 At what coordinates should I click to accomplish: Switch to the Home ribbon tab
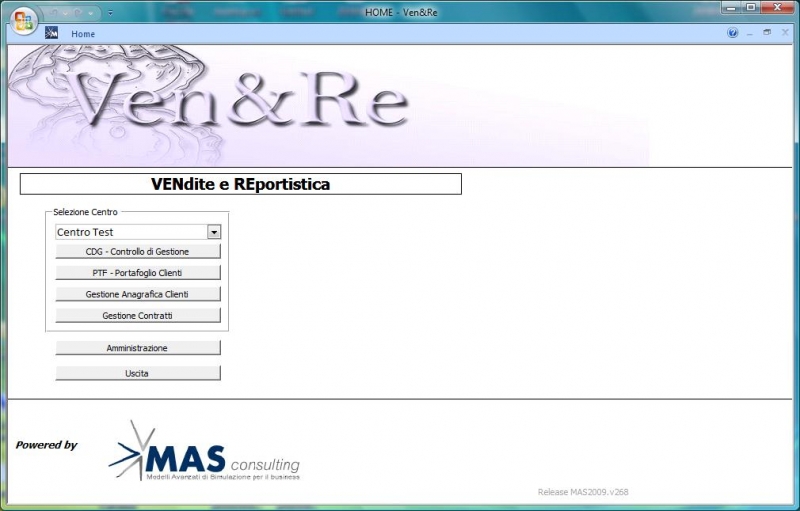click(83, 34)
